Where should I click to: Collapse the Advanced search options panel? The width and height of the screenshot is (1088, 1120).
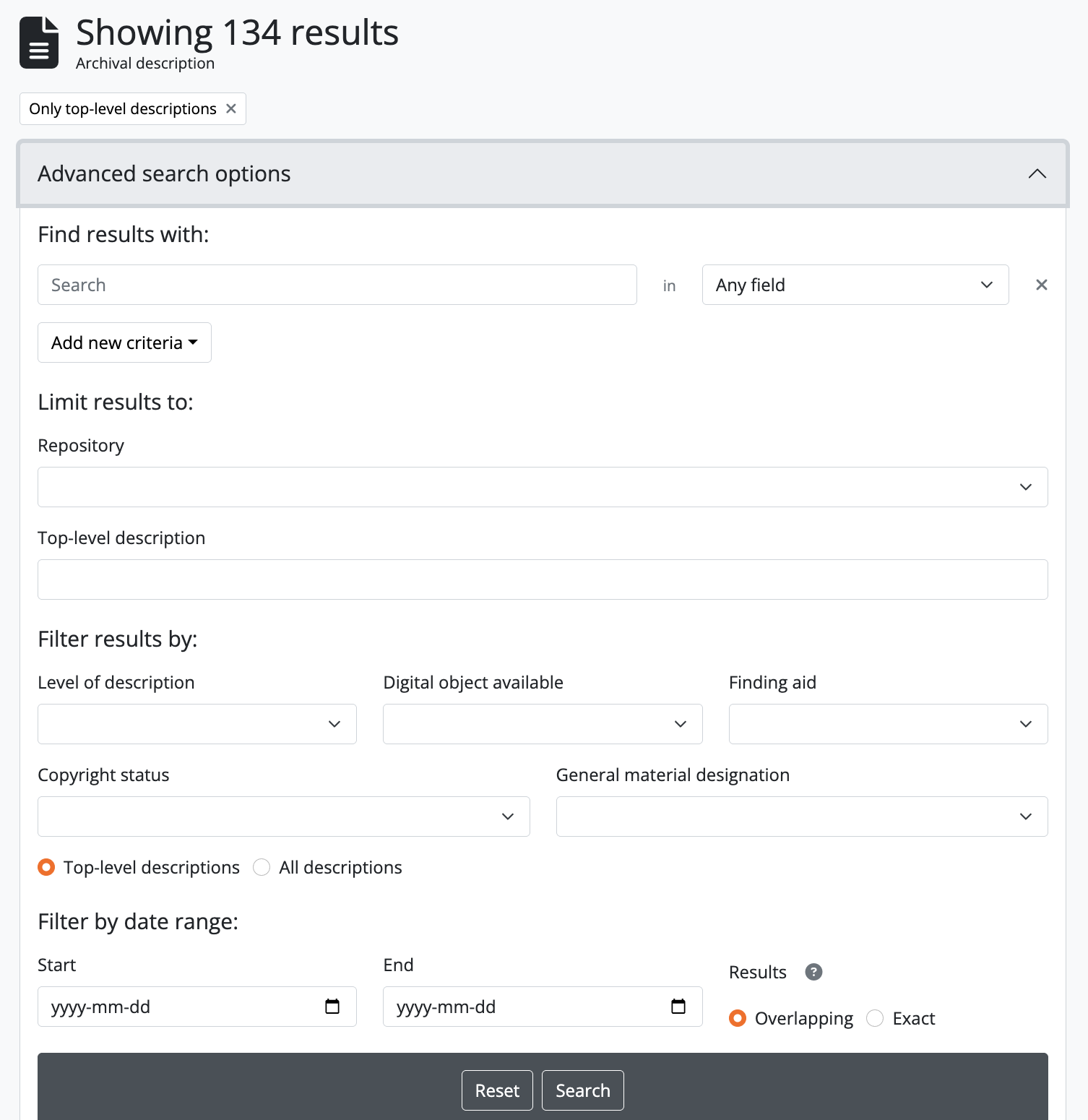(x=1037, y=173)
